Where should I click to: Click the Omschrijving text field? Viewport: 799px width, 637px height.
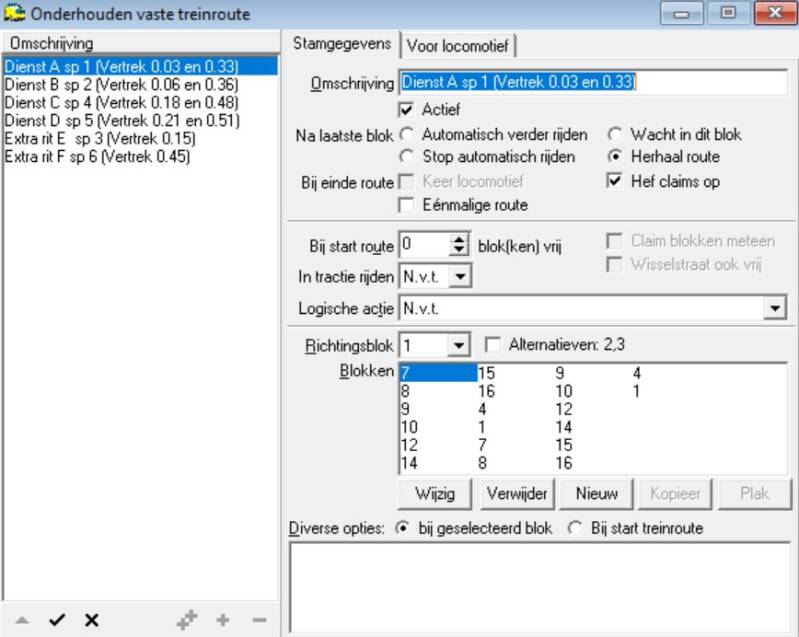click(593, 83)
